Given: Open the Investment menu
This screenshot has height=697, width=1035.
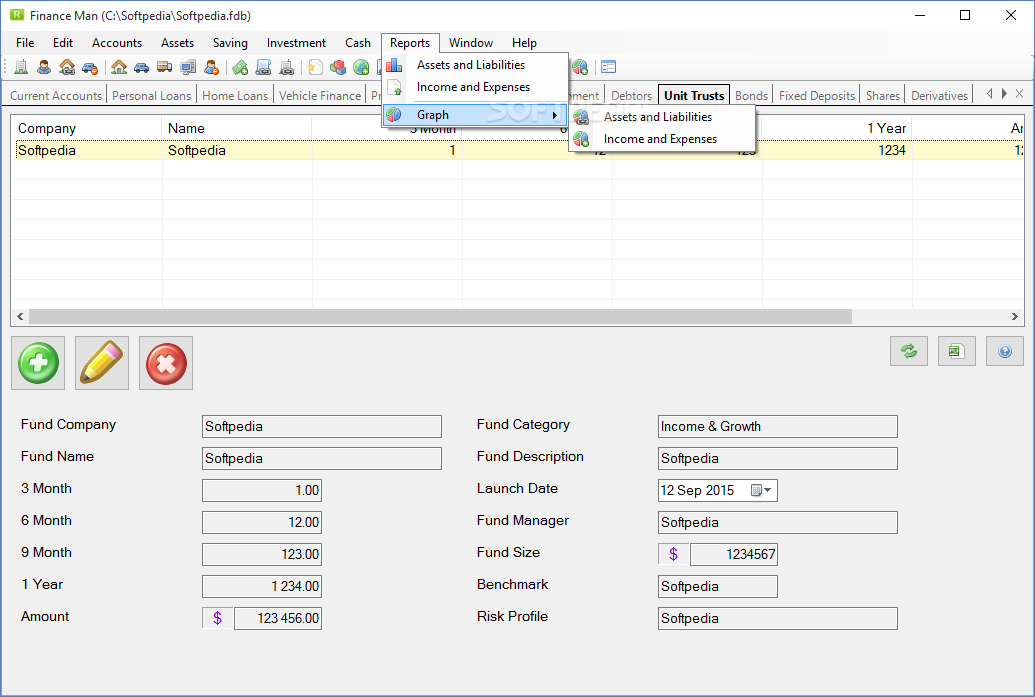Looking at the screenshot, I should tap(296, 43).
